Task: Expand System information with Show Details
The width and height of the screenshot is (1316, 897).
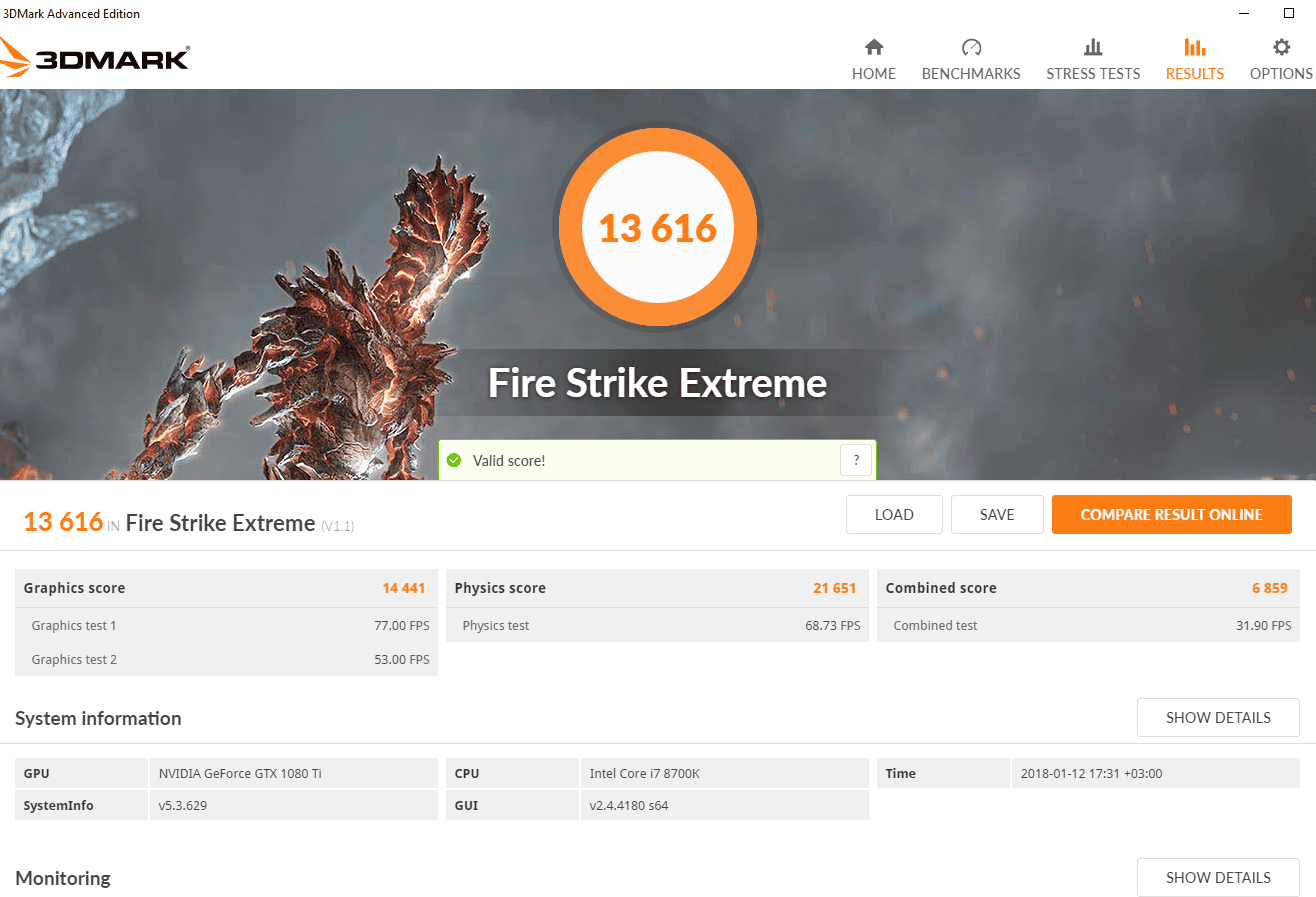Action: pyautogui.click(x=1218, y=717)
